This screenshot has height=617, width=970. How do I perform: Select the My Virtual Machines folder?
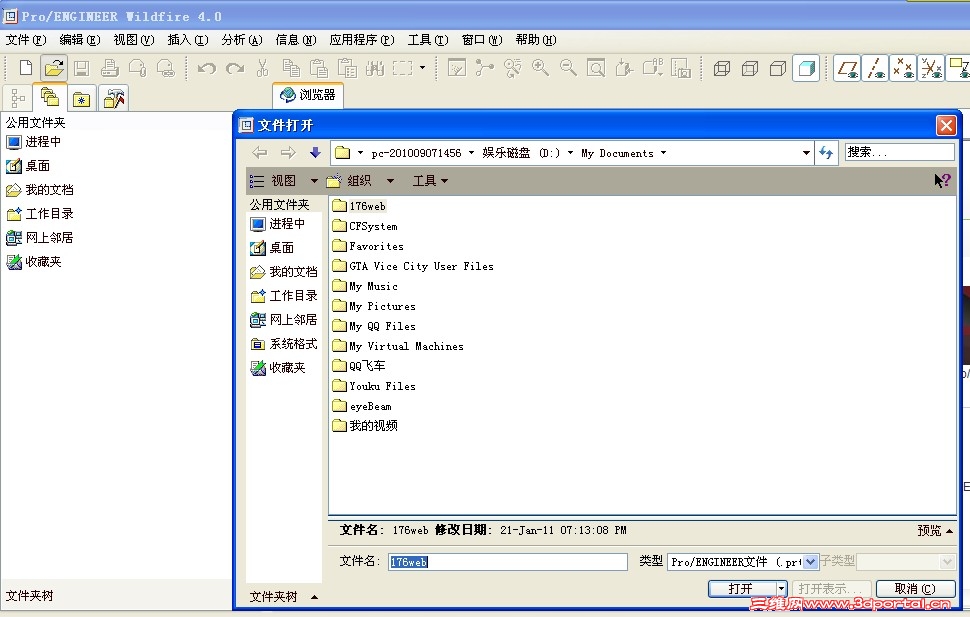[x=398, y=346]
